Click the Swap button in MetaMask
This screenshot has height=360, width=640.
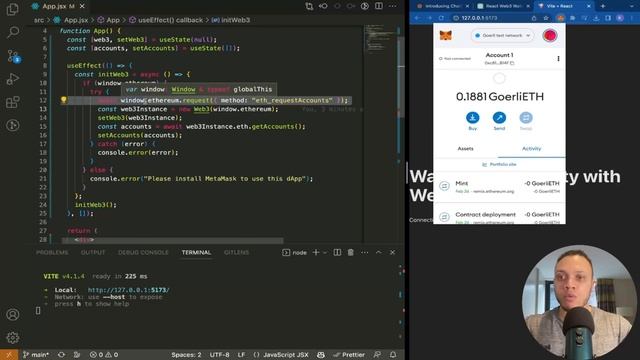coord(526,121)
